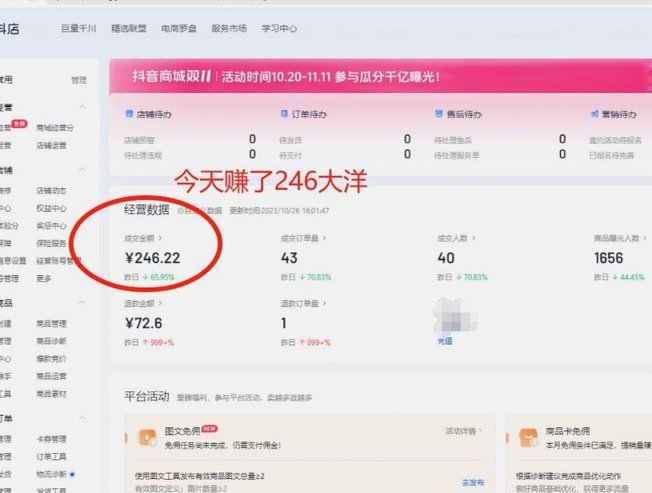Open 成交订单量 metric details arrow

(324, 238)
